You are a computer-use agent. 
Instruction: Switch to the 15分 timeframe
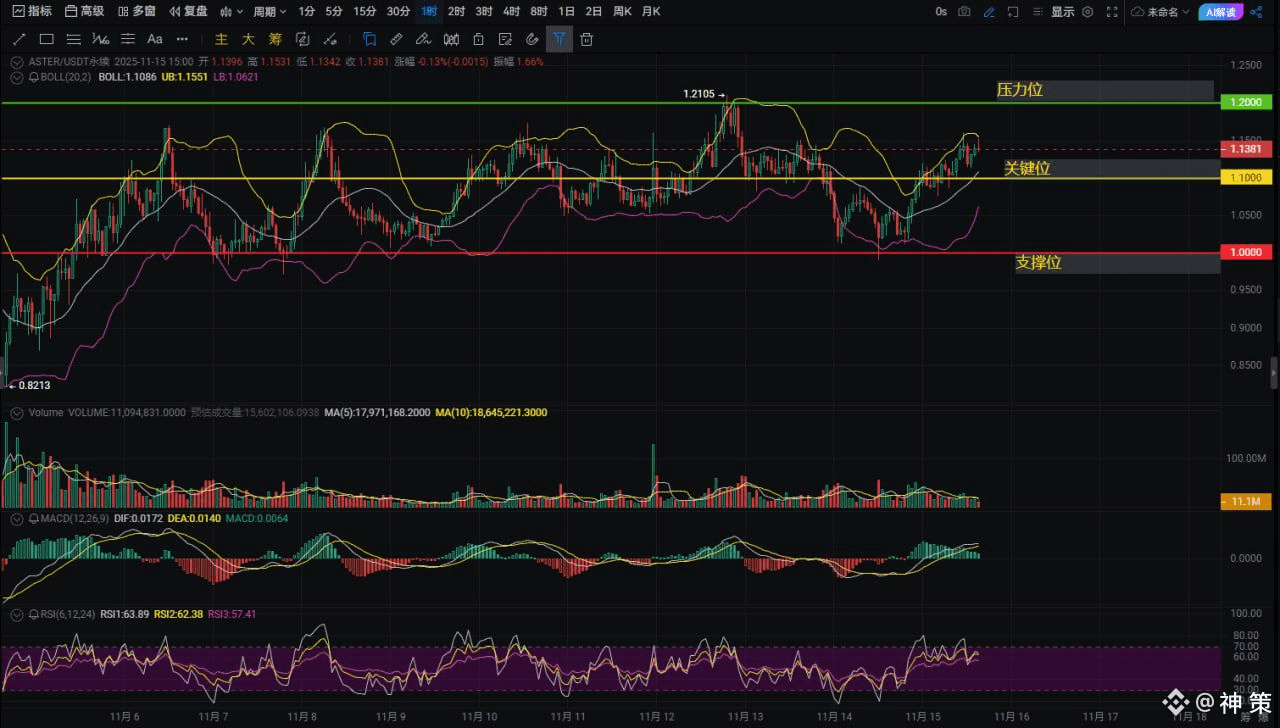pyautogui.click(x=365, y=12)
